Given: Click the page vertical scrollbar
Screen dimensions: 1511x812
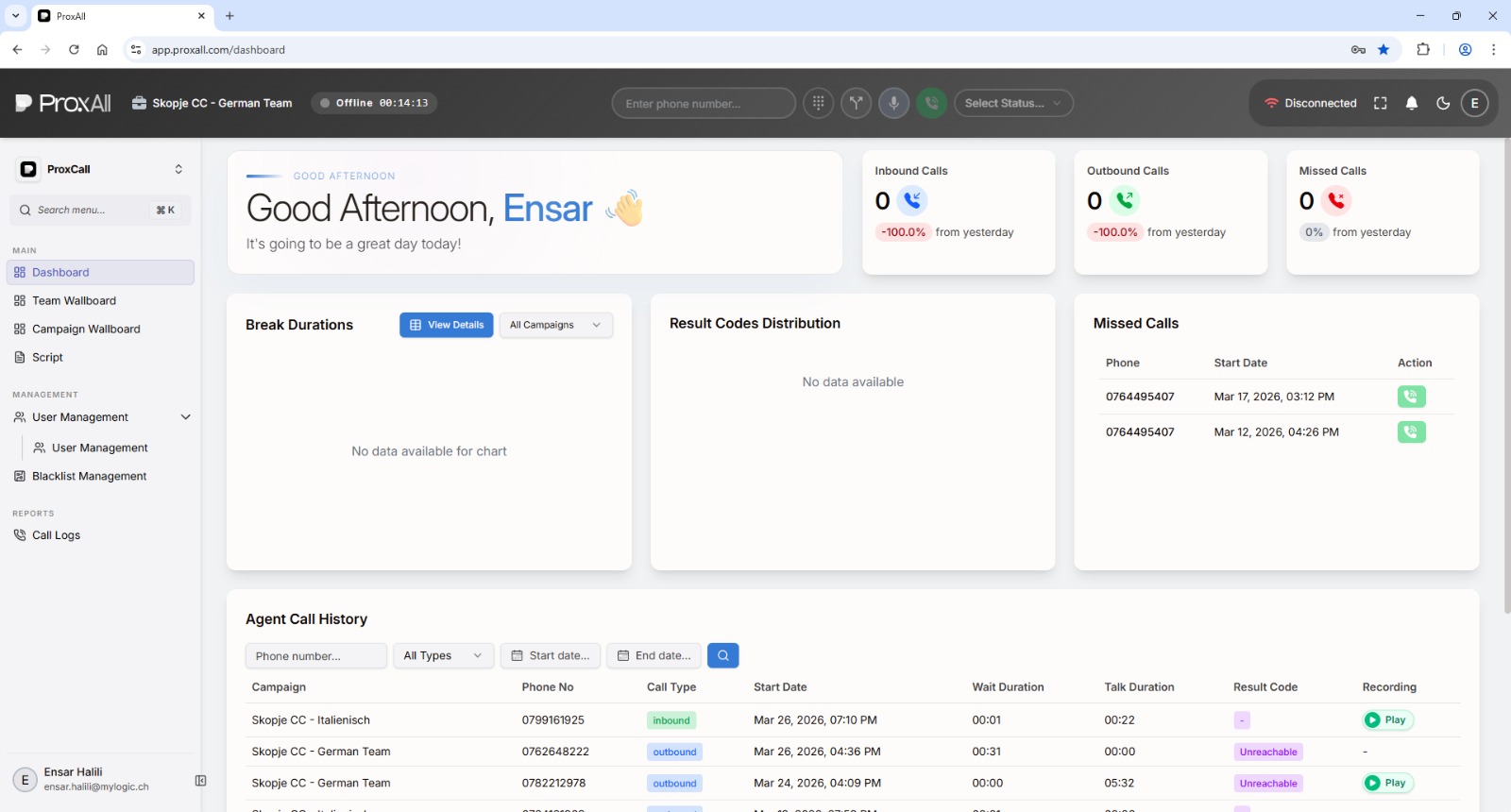Looking at the screenshot, I should (x=1507, y=378).
